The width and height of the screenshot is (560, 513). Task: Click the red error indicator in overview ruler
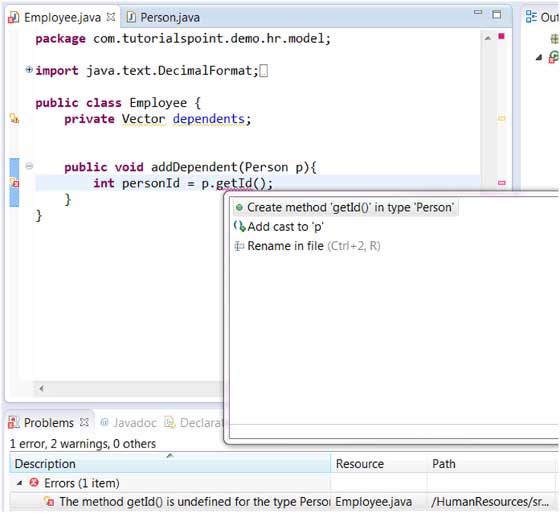point(501,36)
